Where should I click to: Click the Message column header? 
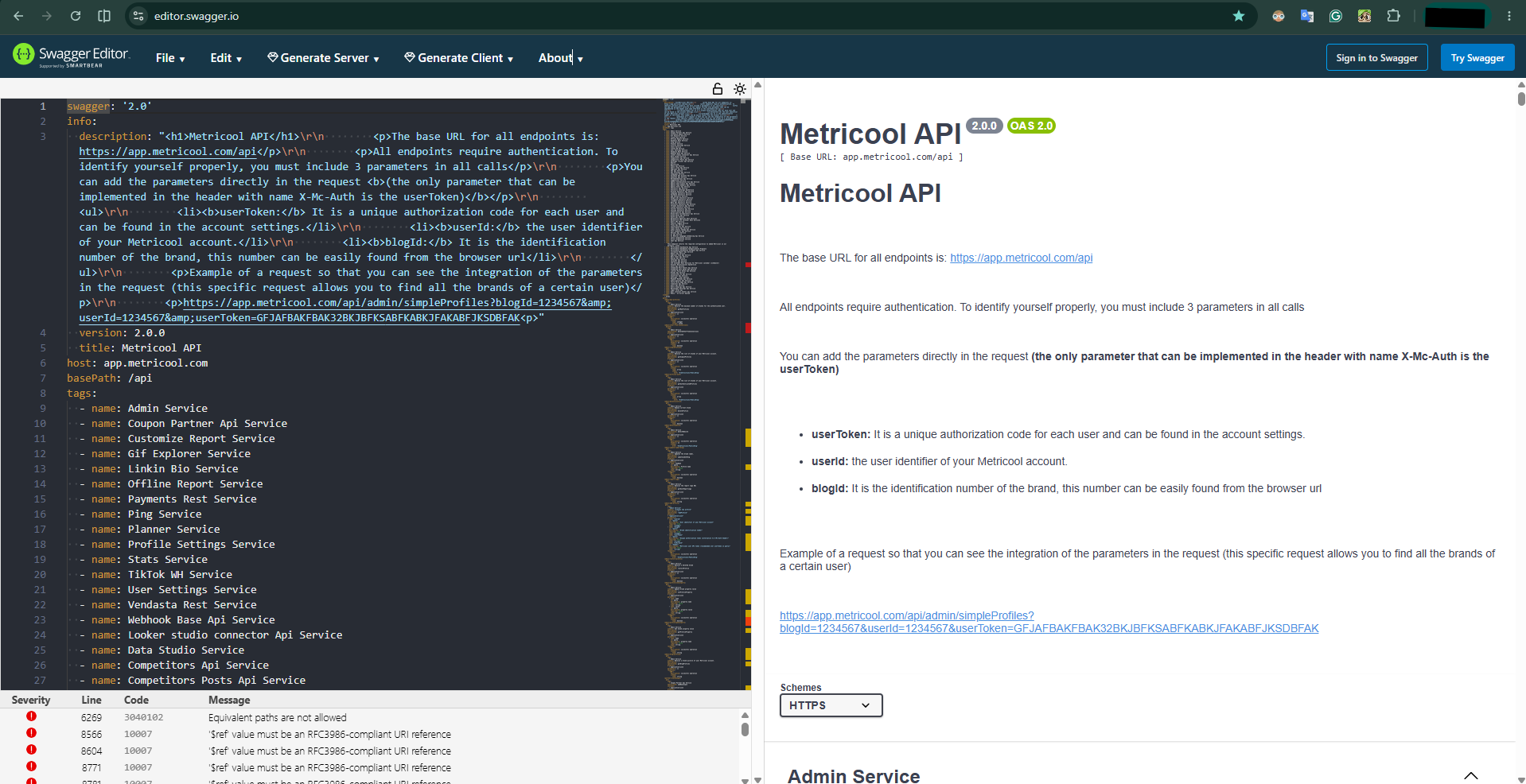[x=229, y=700]
